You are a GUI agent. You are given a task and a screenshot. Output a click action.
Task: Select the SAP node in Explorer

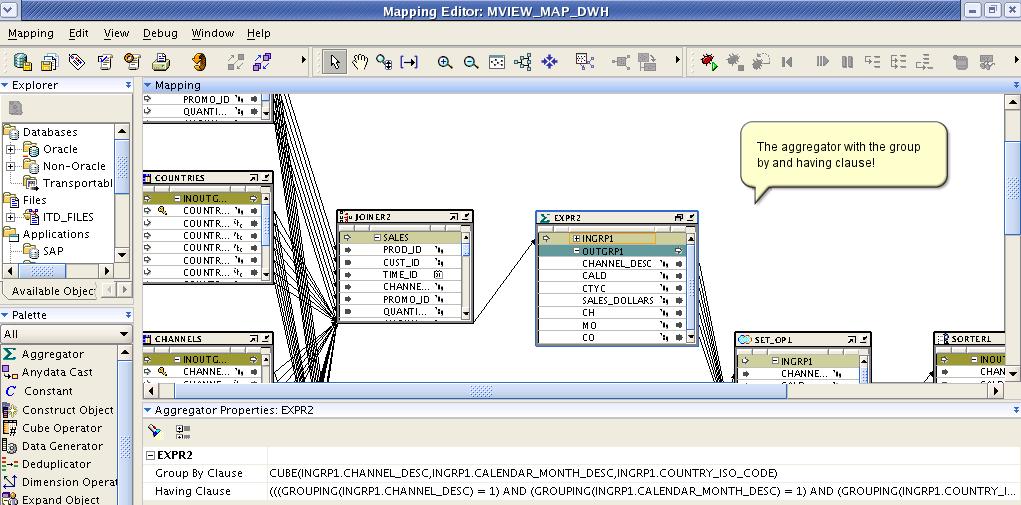point(53,251)
